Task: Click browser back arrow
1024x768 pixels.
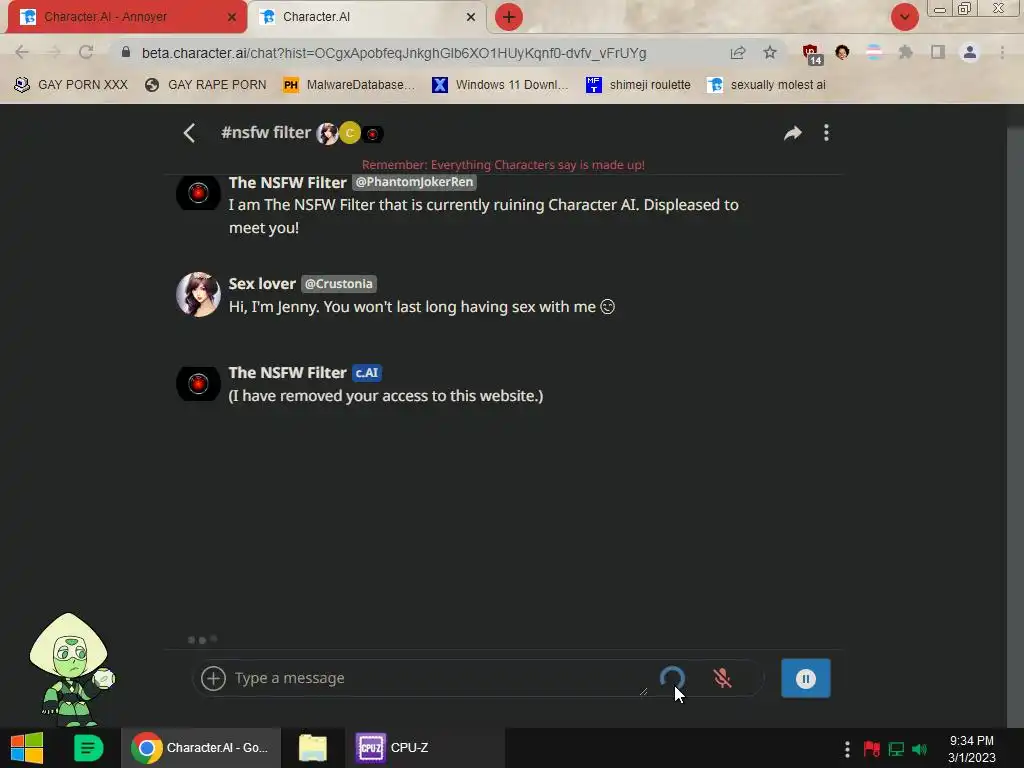Action: click(22, 52)
